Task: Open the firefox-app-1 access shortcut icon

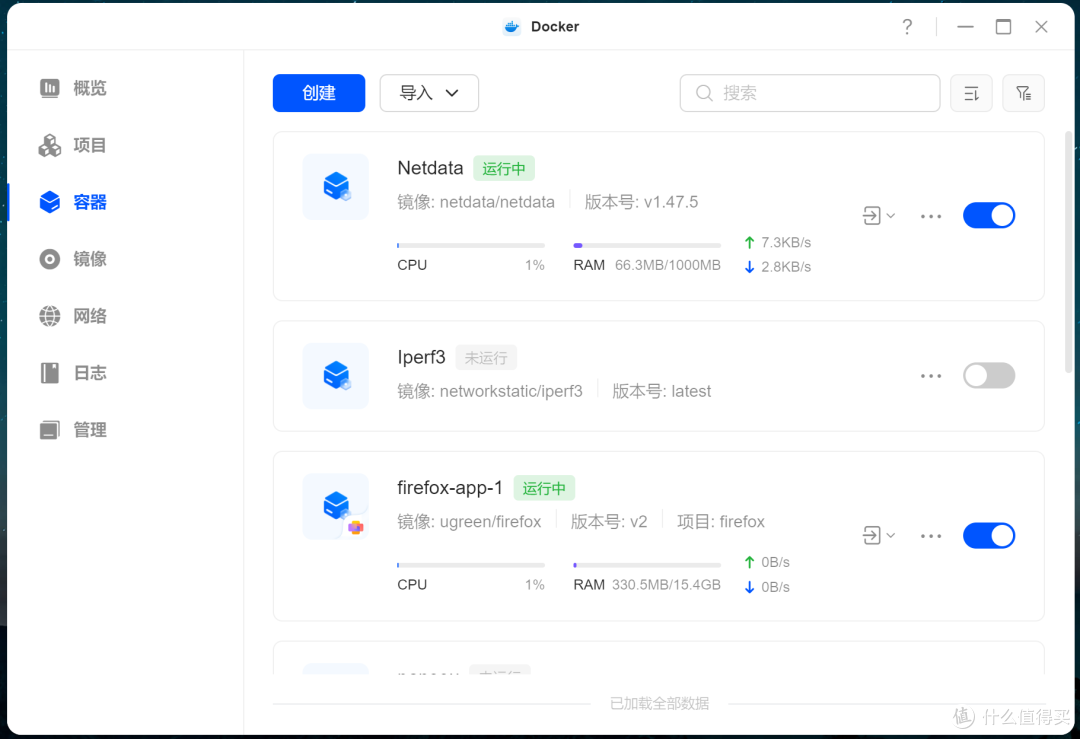Action: 871,535
